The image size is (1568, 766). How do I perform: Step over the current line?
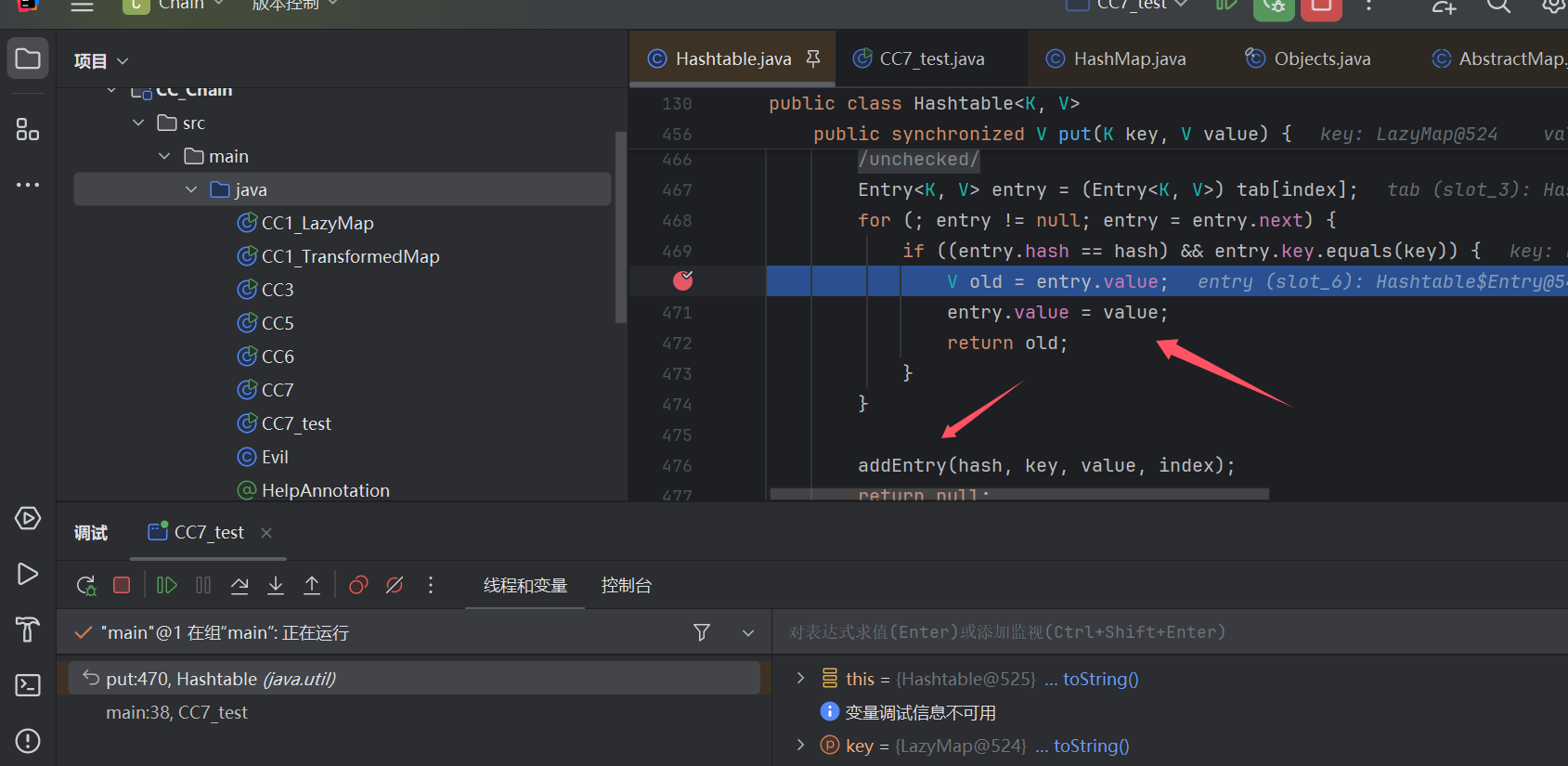pos(240,585)
